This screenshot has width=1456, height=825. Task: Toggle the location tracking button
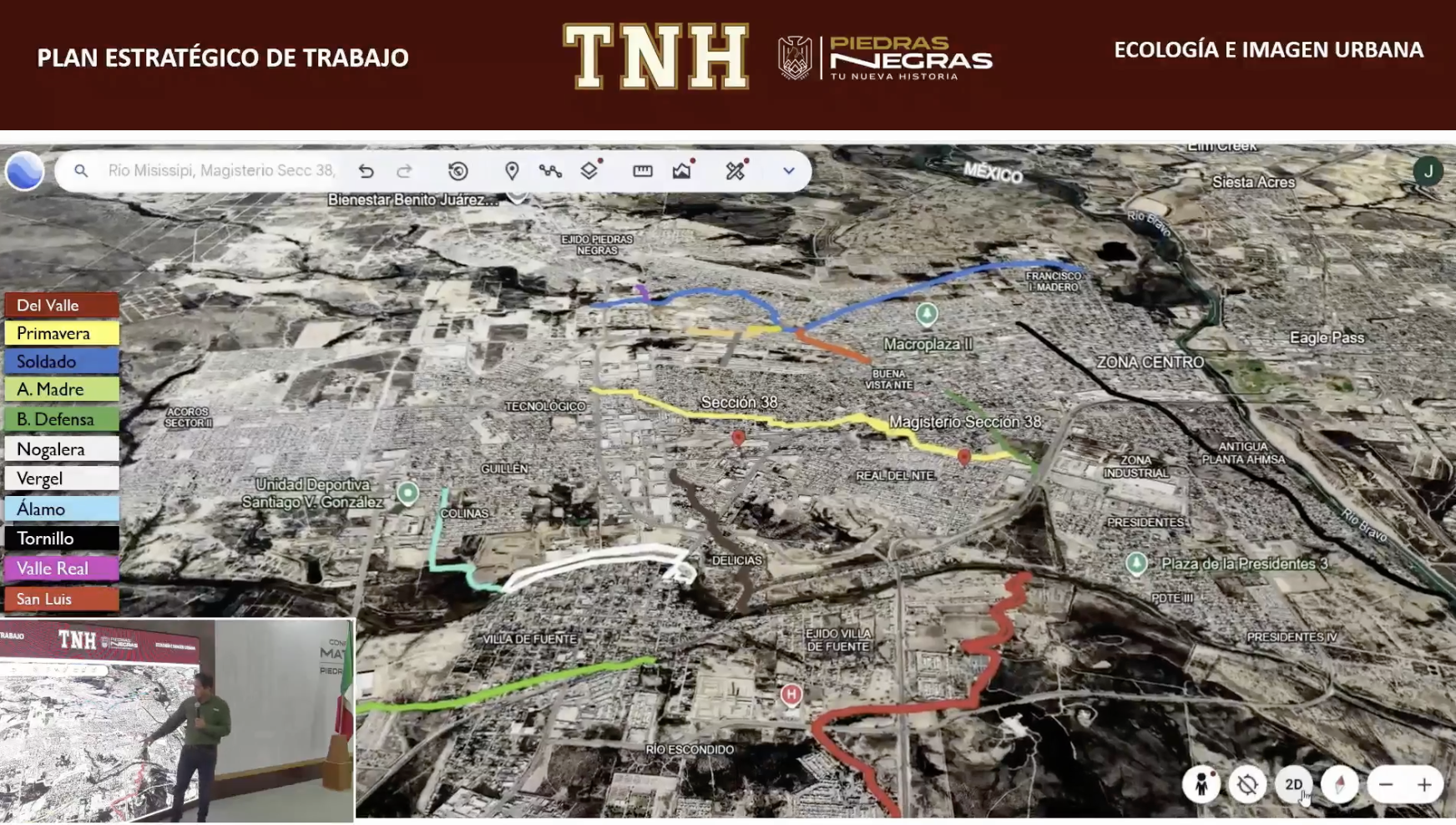pyautogui.click(x=1247, y=785)
